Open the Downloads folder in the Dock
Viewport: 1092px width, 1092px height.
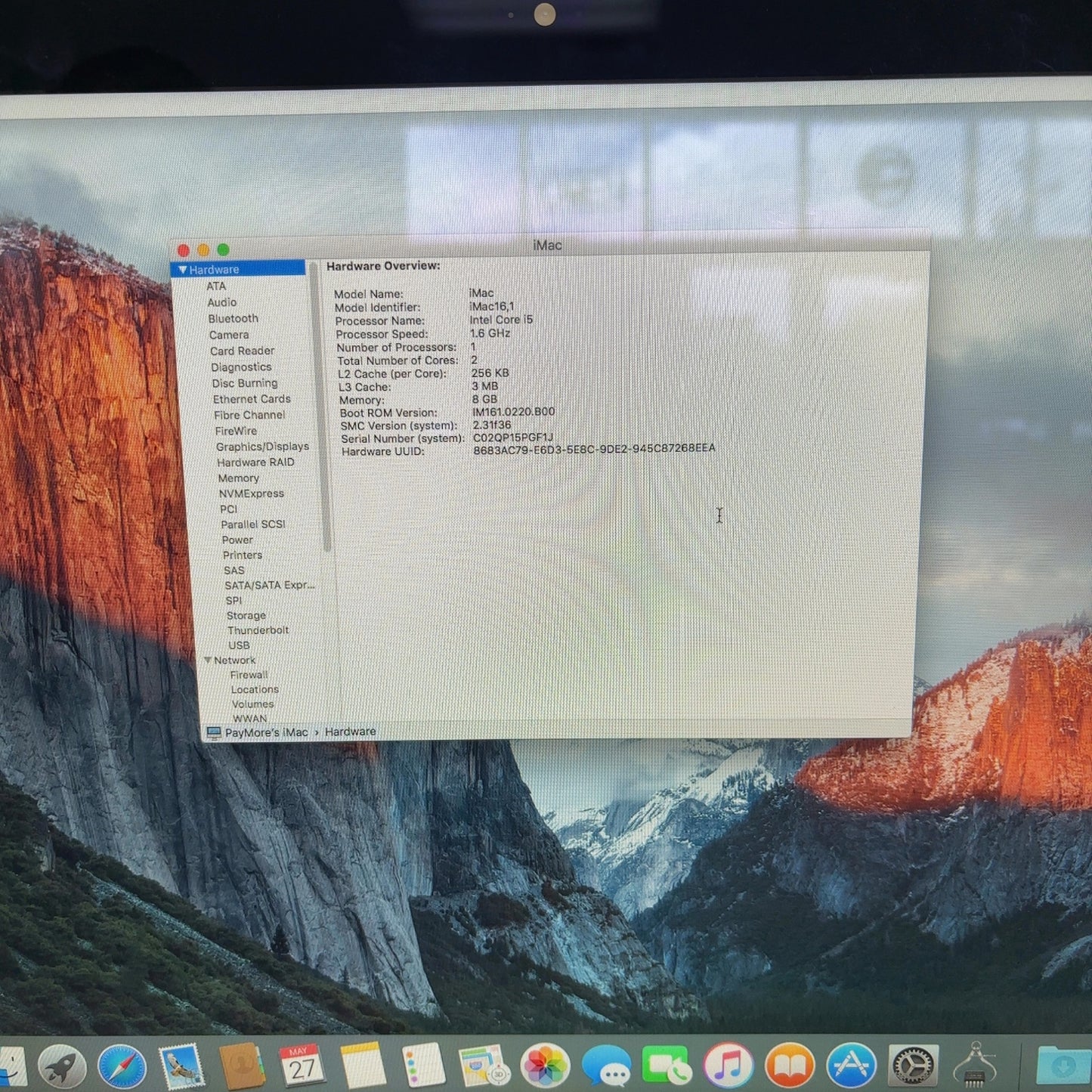(1064, 1066)
